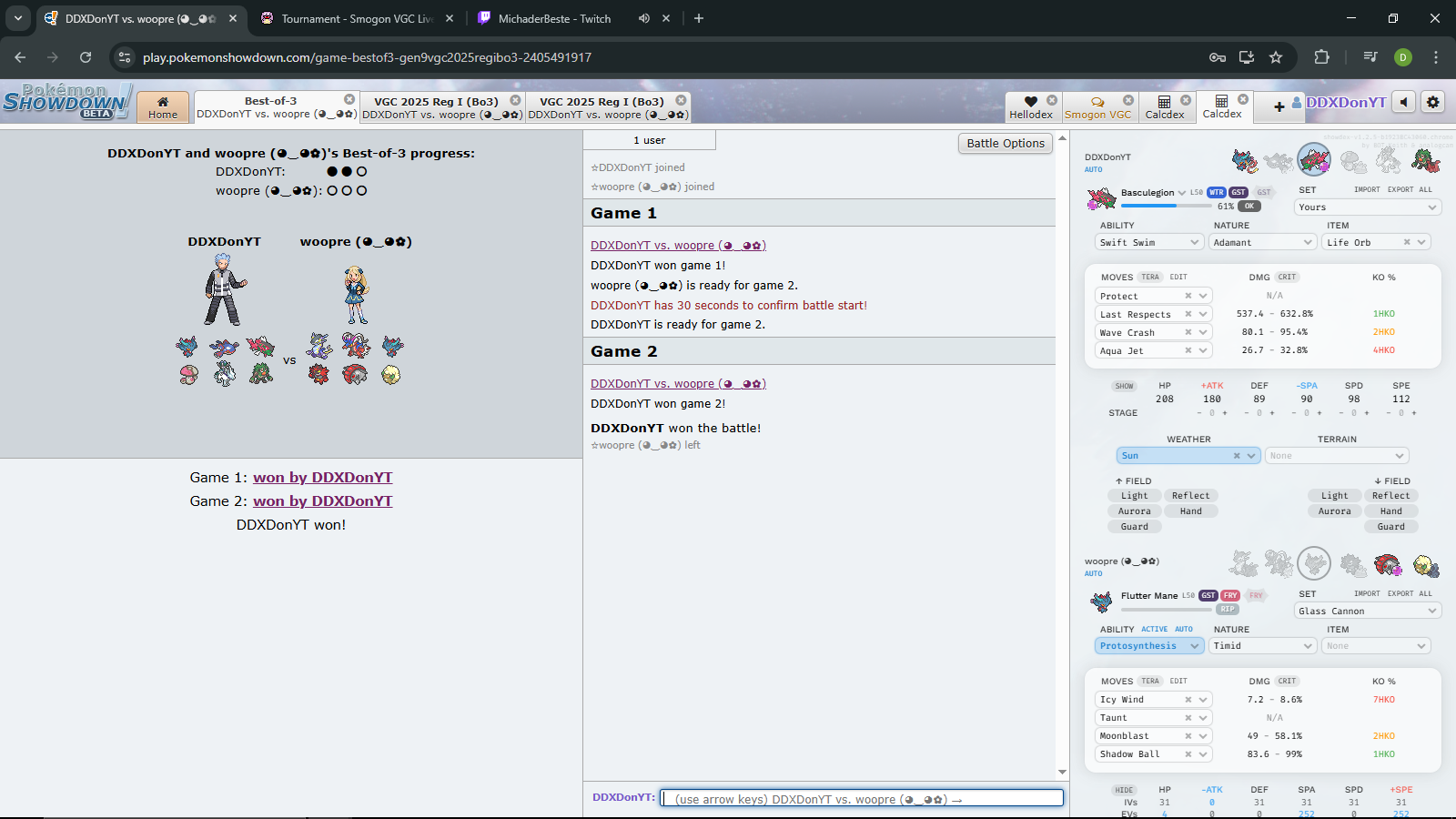Select Groudon in woopre's party icons

click(x=1388, y=565)
